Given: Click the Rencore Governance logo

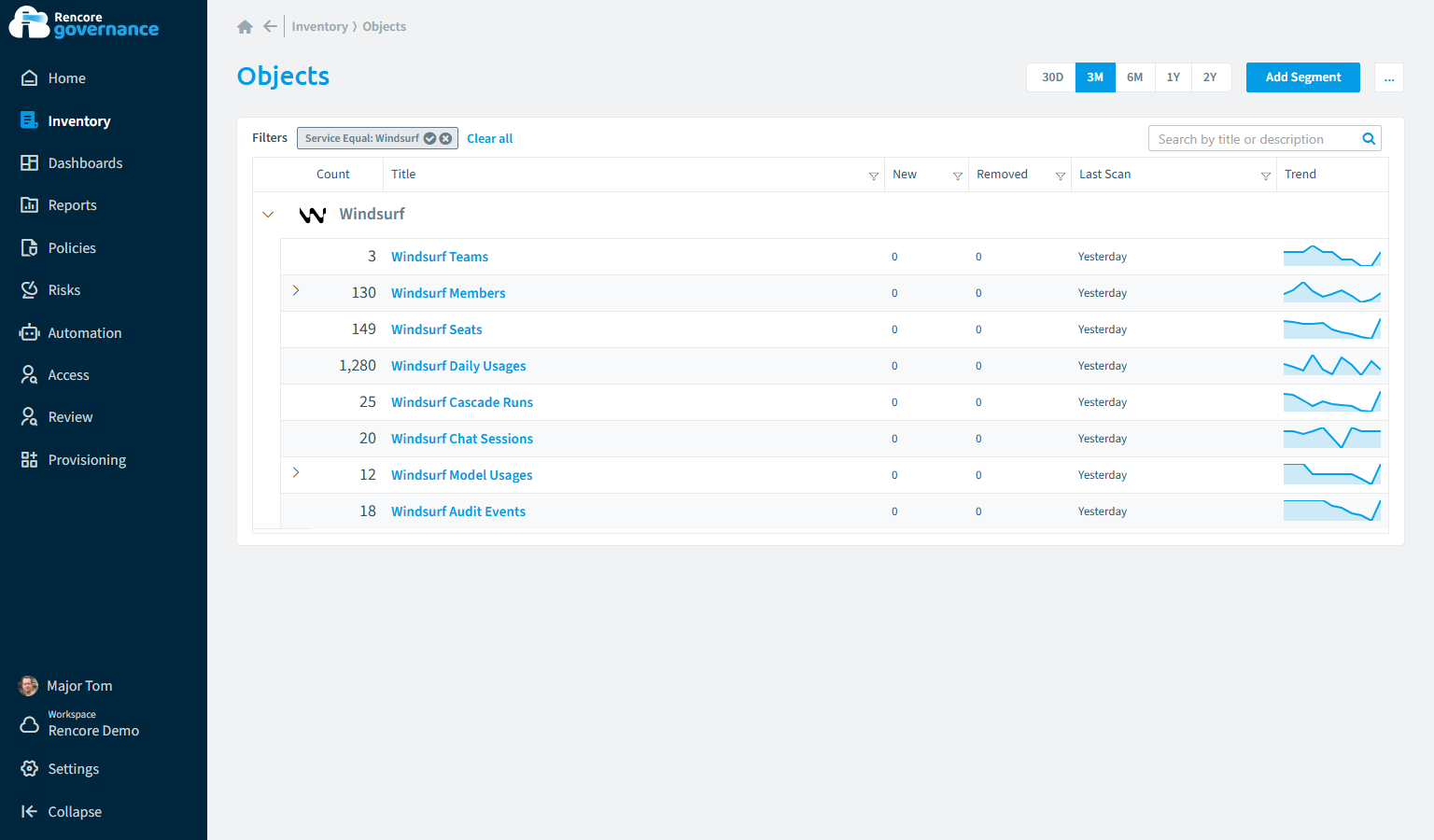Looking at the screenshot, I should tap(84, 23).
